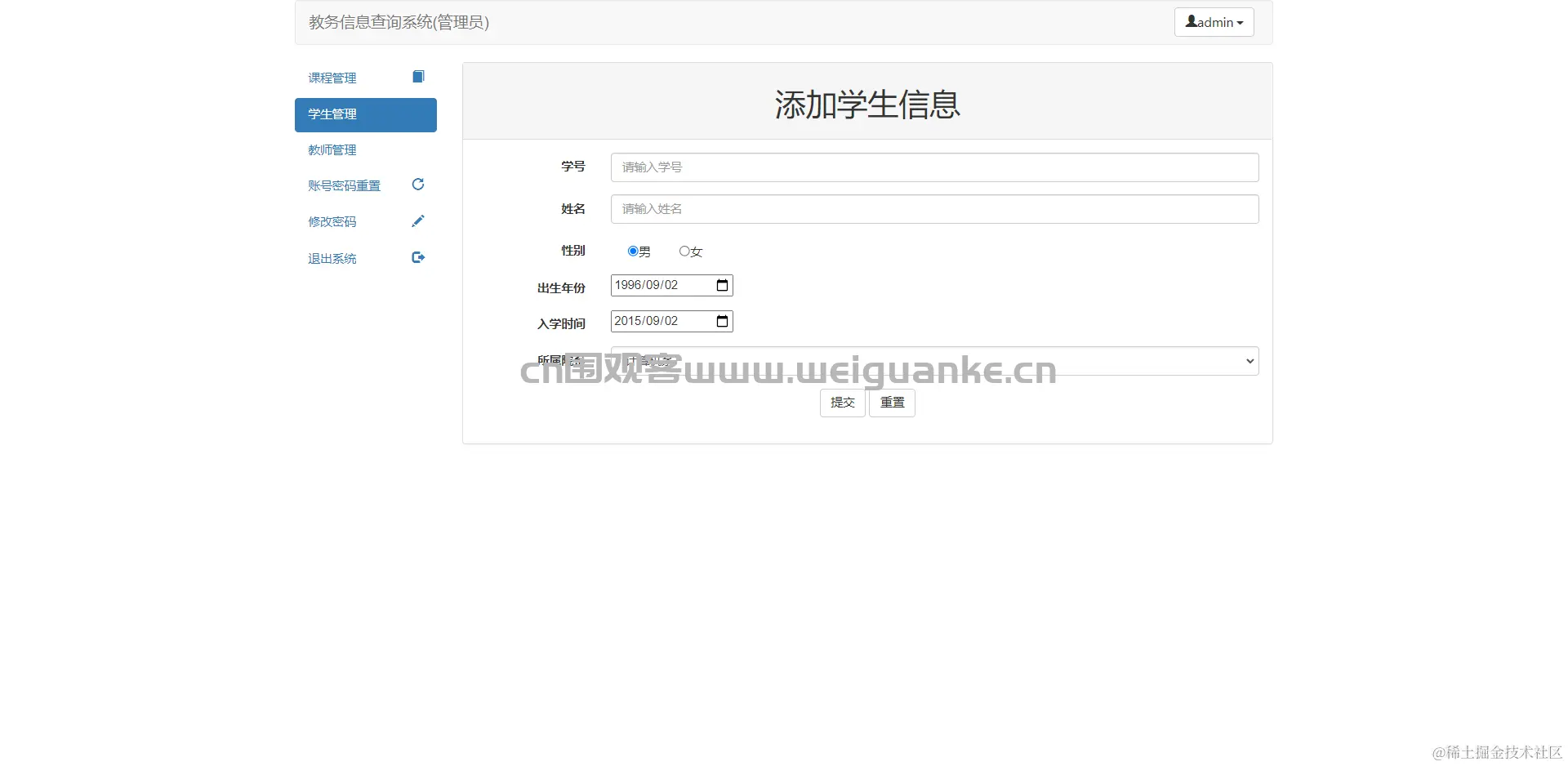Click the 重置 reset button

coord(892,403)
